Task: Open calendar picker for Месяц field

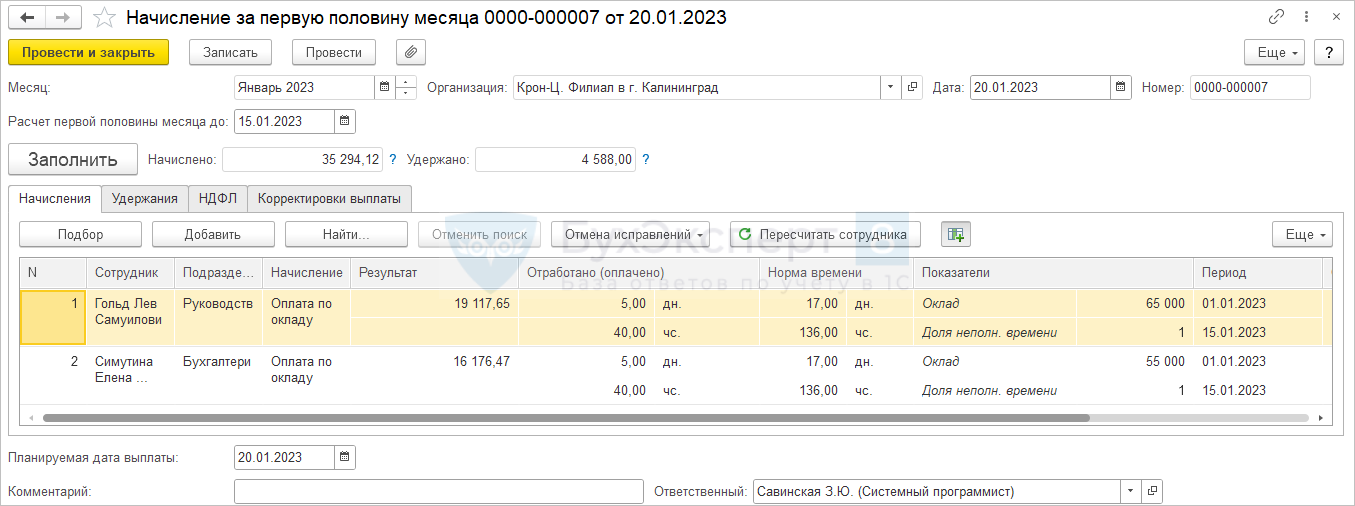Action: coord(384,88)
